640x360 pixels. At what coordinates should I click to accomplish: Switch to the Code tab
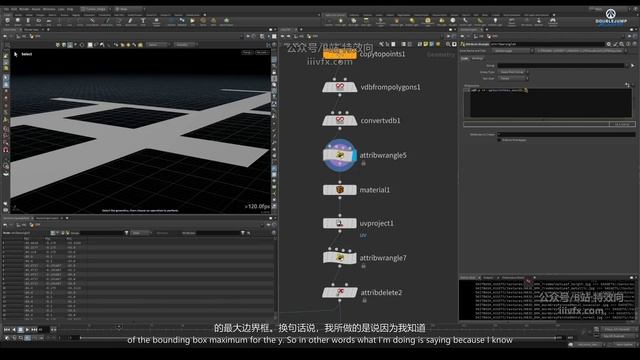click(x=465, y=58)
